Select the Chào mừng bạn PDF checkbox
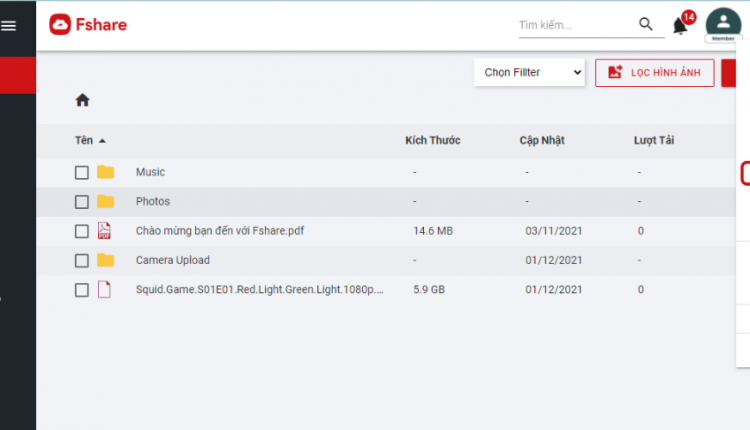Image resolution: width=750 pixels, height=430 pixels. pyautogui.click(x=82, y=231)
